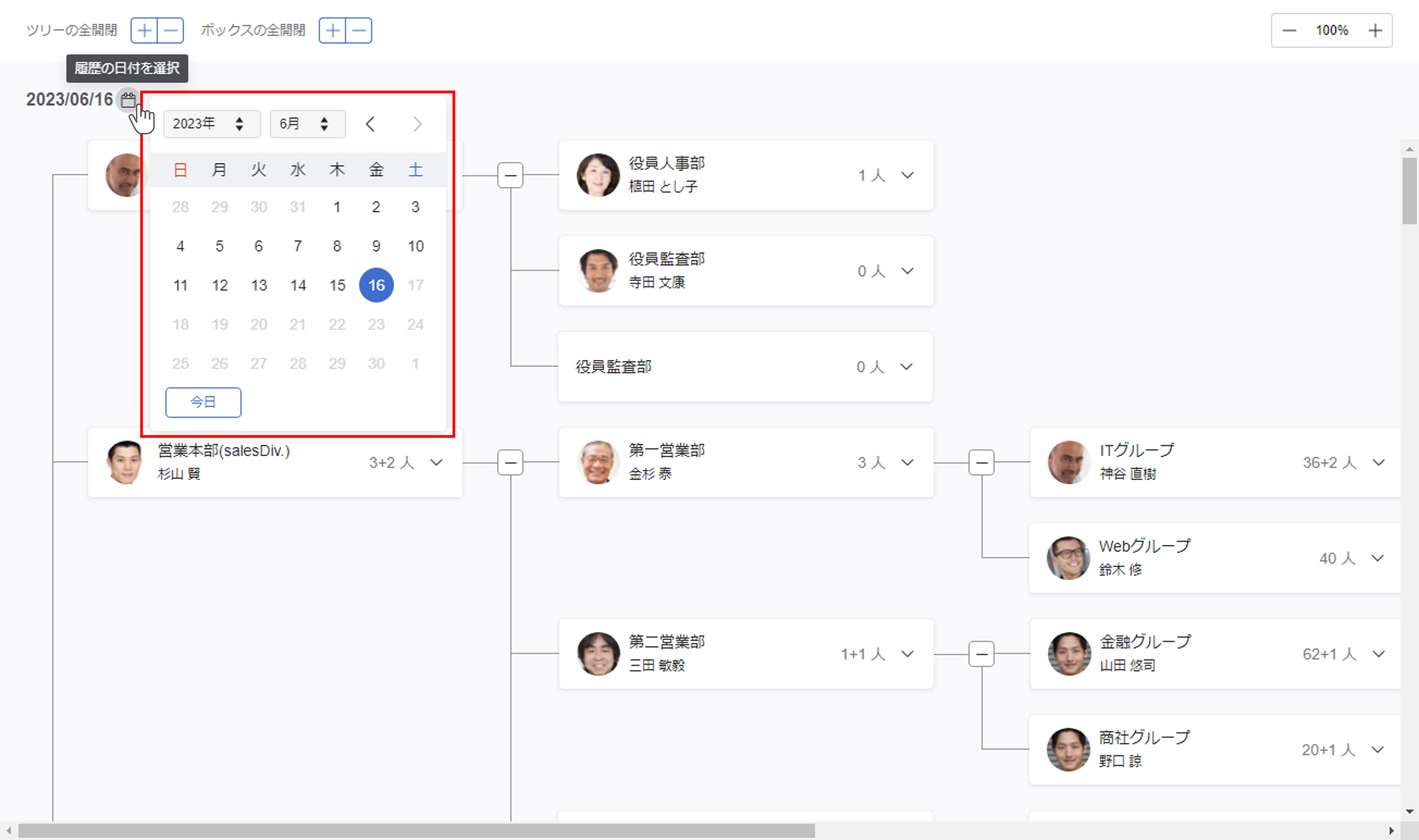Click 杉山 賢's avatar photo
The height and width of the screenshot is (840, 1419).
tap(126, 463)
